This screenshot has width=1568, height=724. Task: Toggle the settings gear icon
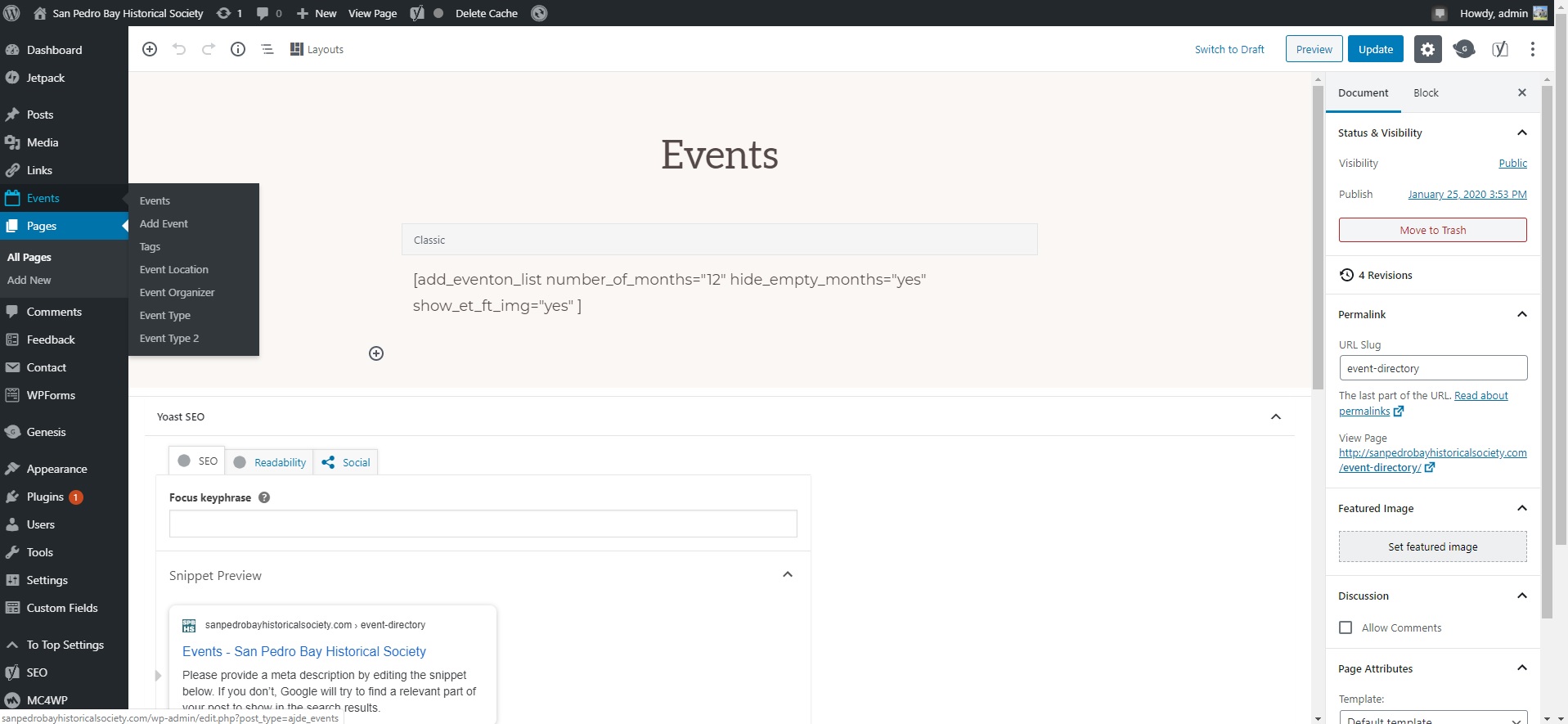pos(1427,49)
